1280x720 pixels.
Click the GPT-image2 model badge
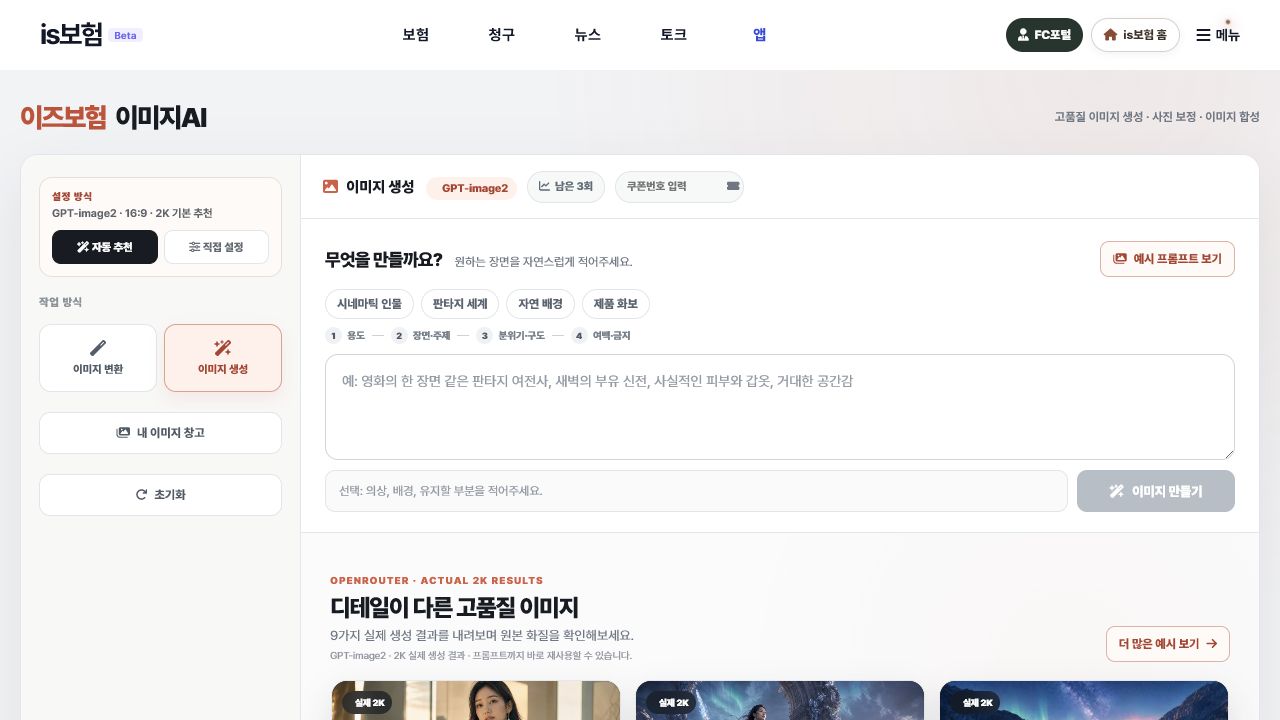(x=472, y=188)
